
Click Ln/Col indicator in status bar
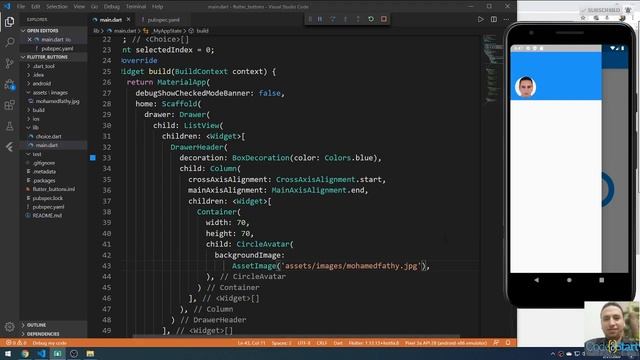click(251, 343)
